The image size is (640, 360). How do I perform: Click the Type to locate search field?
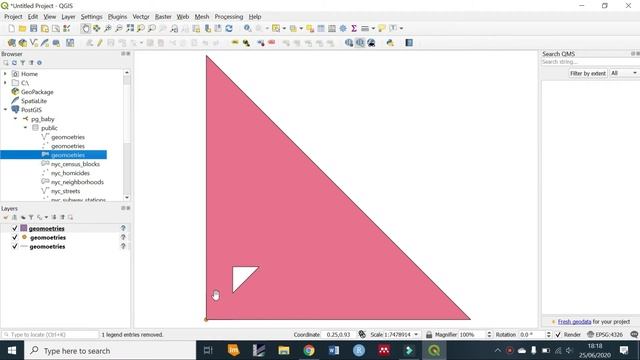(50, 335)
